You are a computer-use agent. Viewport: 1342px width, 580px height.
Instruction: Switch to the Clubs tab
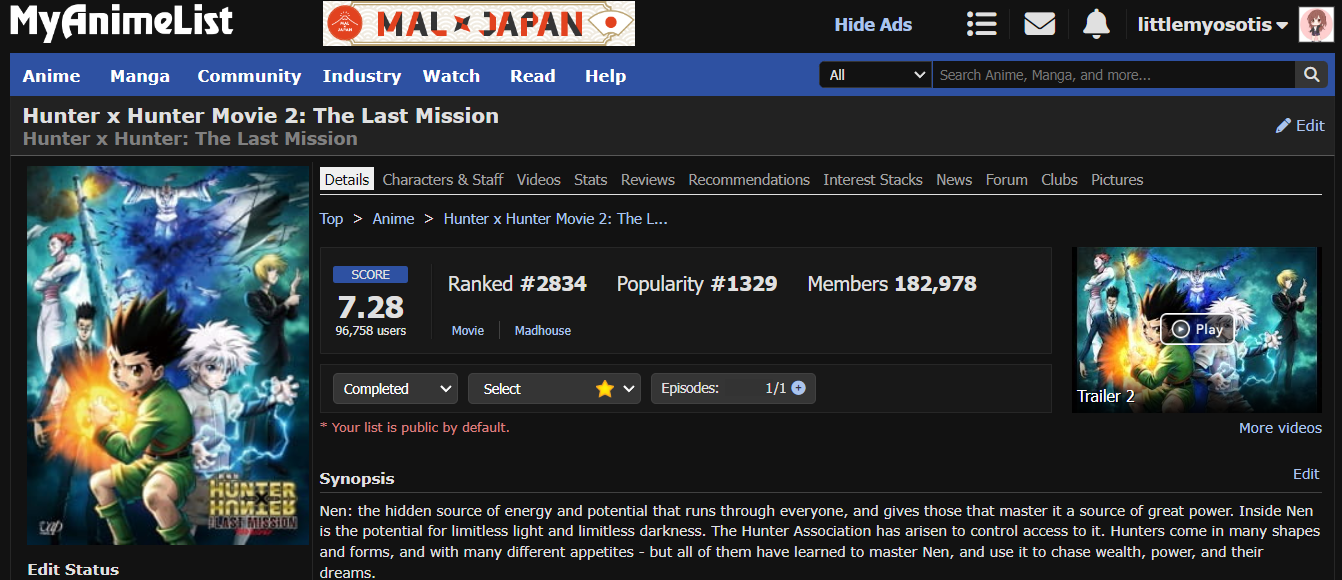coord(1059,180)
